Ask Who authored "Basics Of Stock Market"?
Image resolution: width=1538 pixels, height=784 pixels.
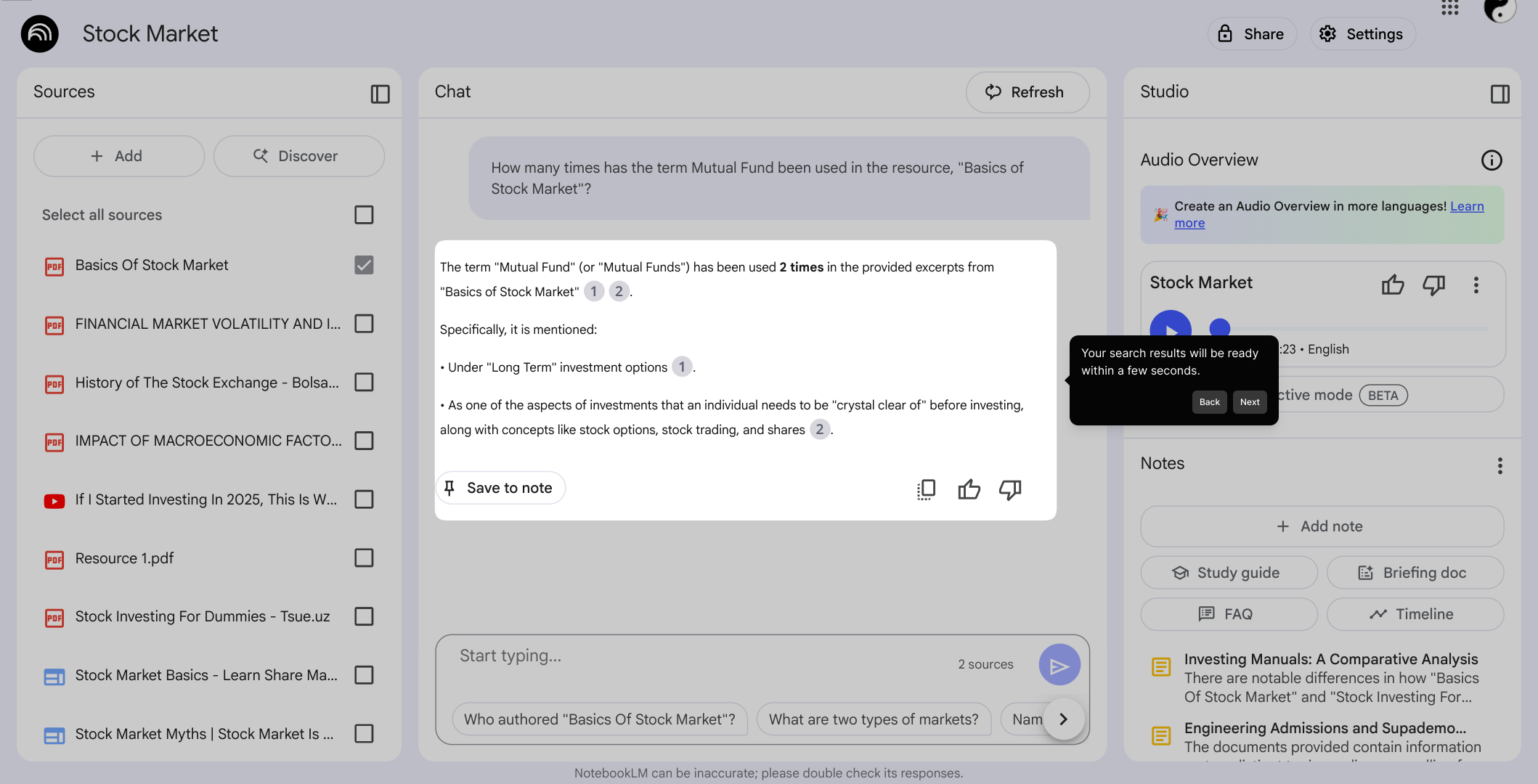coord(600,719)
